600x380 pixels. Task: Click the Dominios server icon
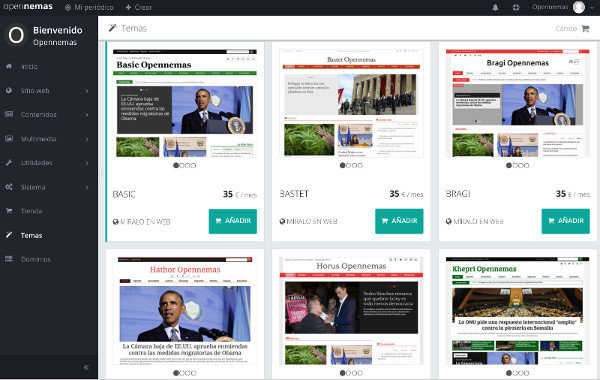(x=9, y=259)
